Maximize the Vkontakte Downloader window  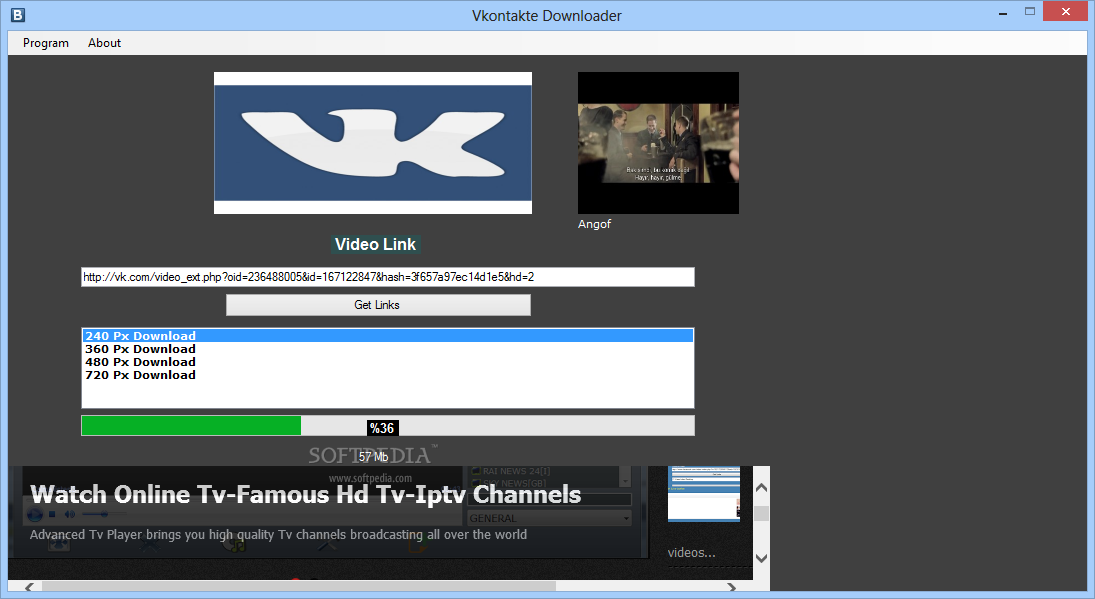click(1030, 12)
